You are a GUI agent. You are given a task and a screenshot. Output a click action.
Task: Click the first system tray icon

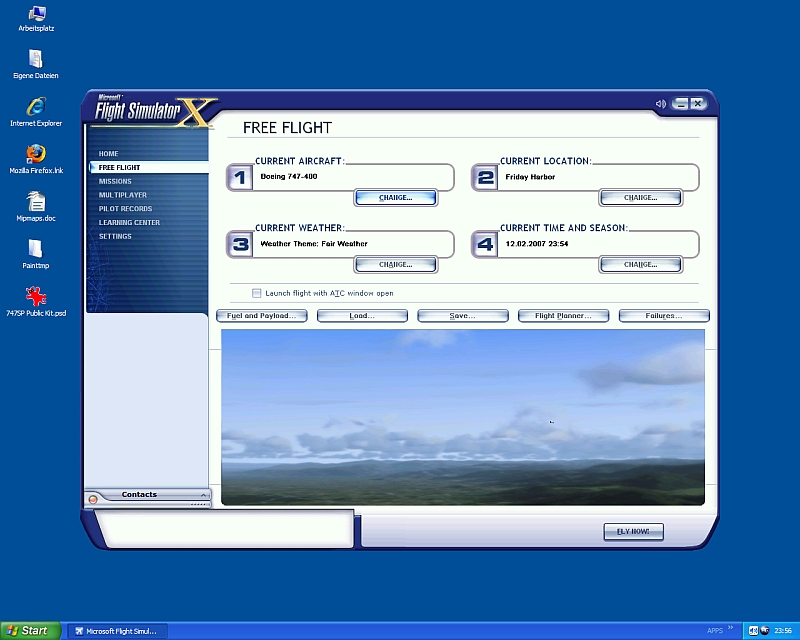pos(754,631)
